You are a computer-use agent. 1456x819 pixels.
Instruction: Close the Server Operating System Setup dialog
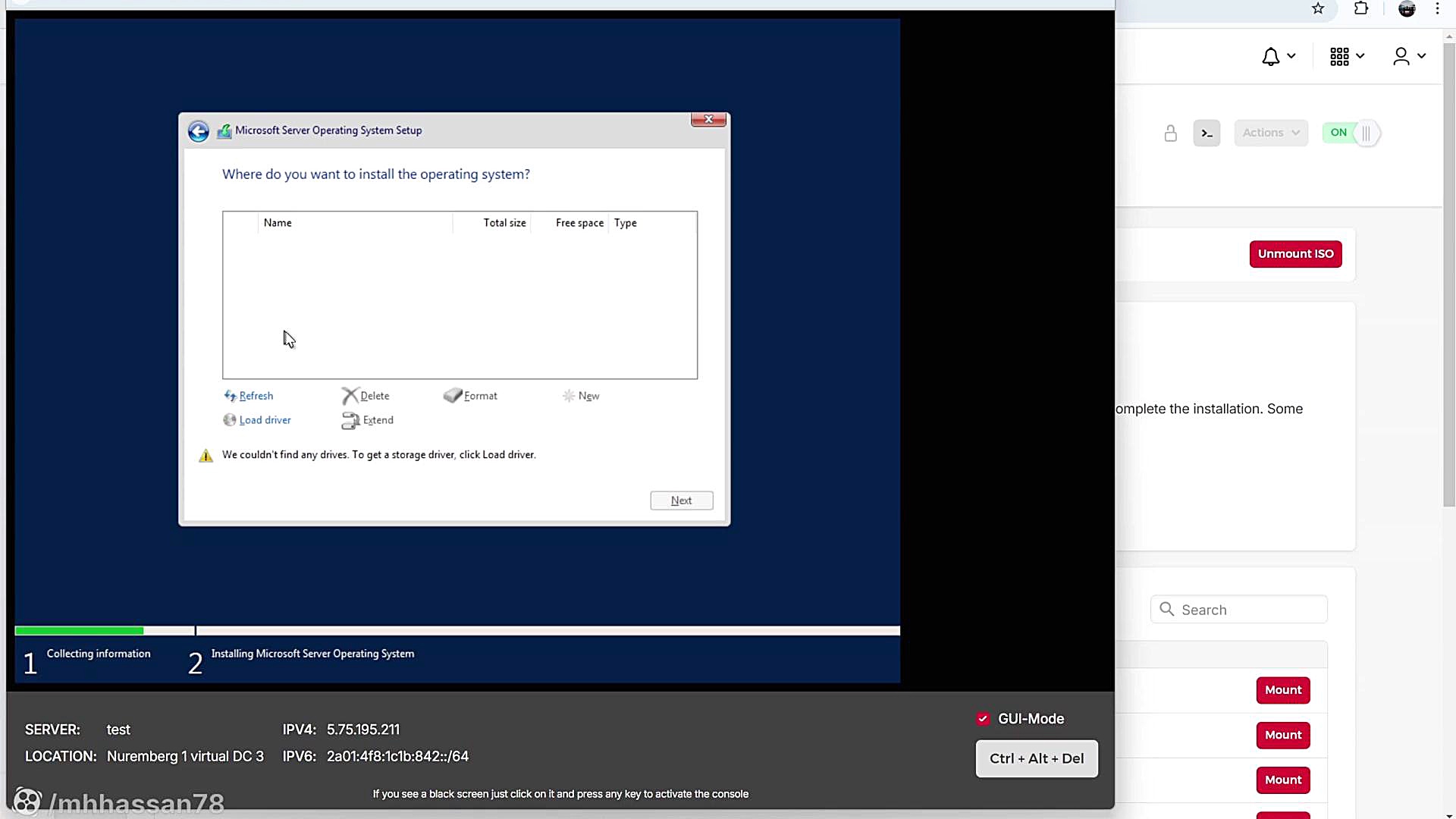(709, 120)
